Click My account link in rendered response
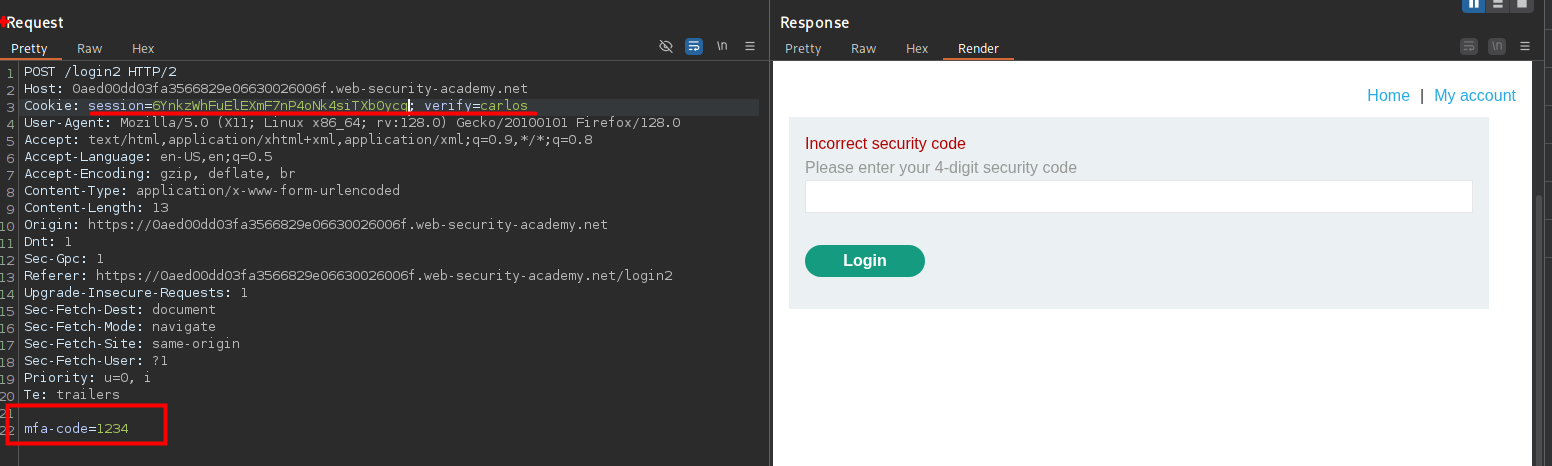This screenshot has height=466, width=1552. 1475,96
